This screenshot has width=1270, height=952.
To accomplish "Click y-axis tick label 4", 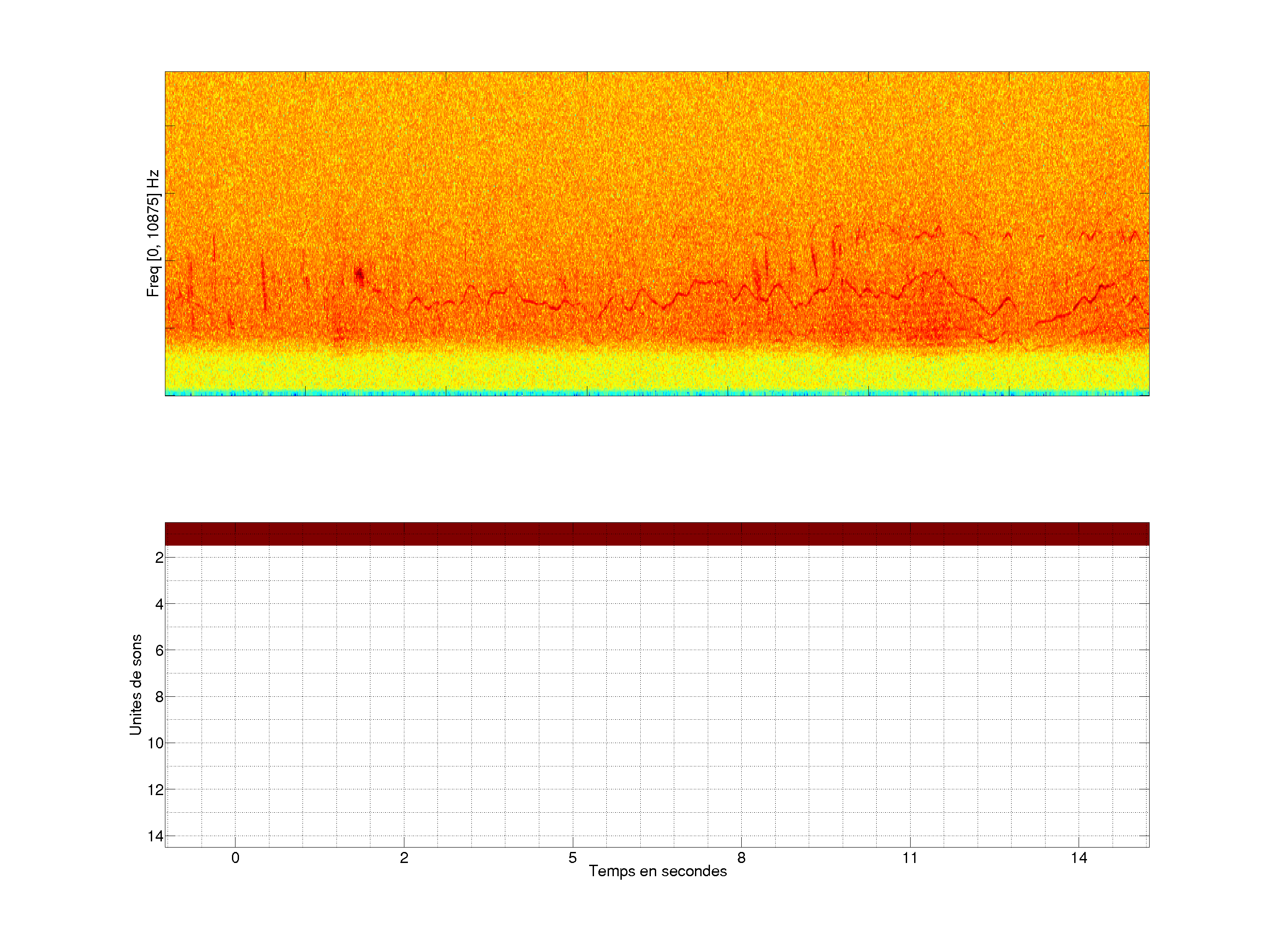I will point(159,604).
